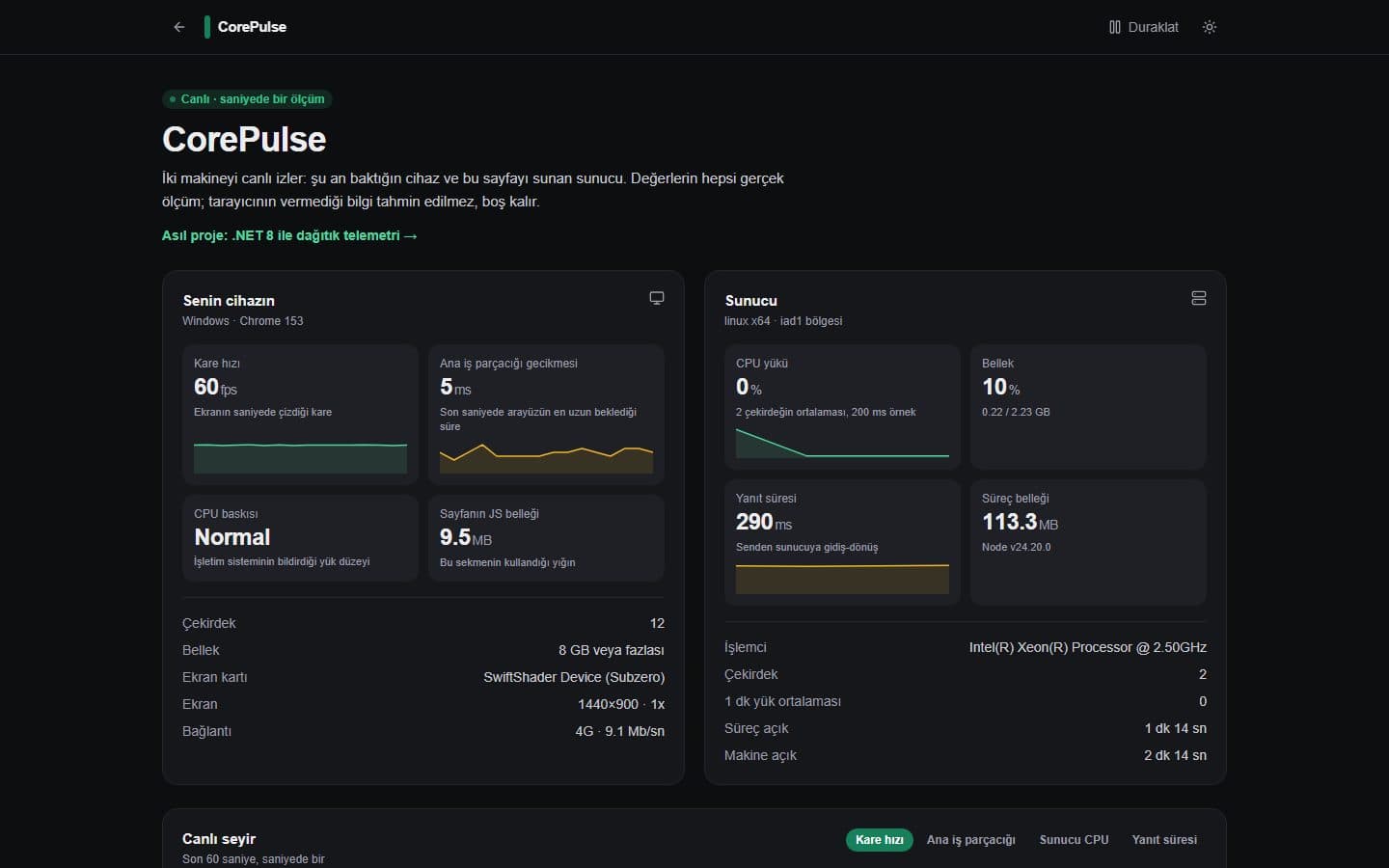Click the 8 GB veya fazlası value
Screen dimensions: 1389x868
(612, 650)
